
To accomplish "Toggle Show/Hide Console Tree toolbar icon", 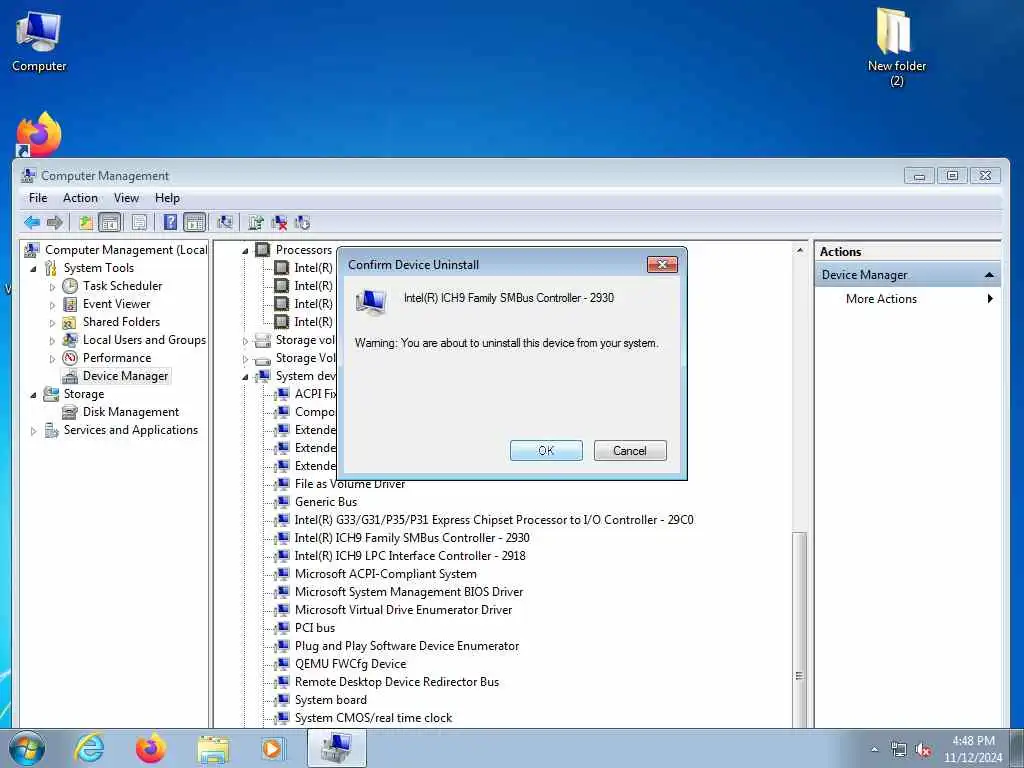I will 110,223.
